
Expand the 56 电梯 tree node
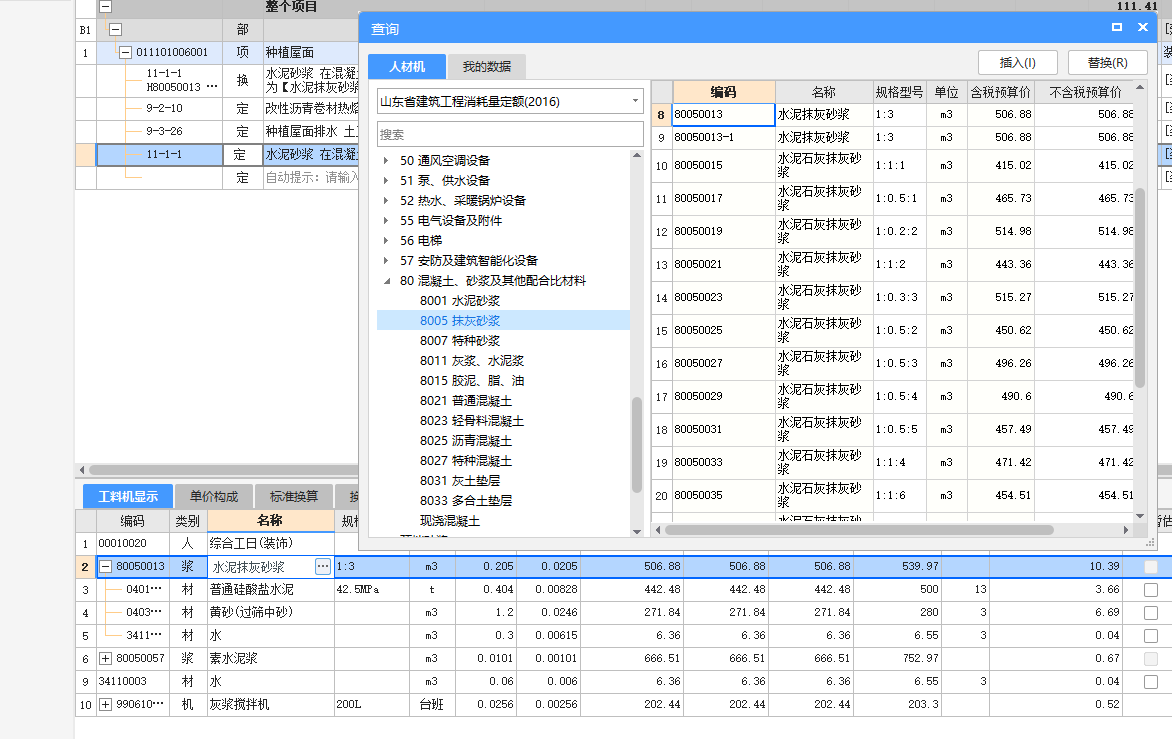[386, 241]
